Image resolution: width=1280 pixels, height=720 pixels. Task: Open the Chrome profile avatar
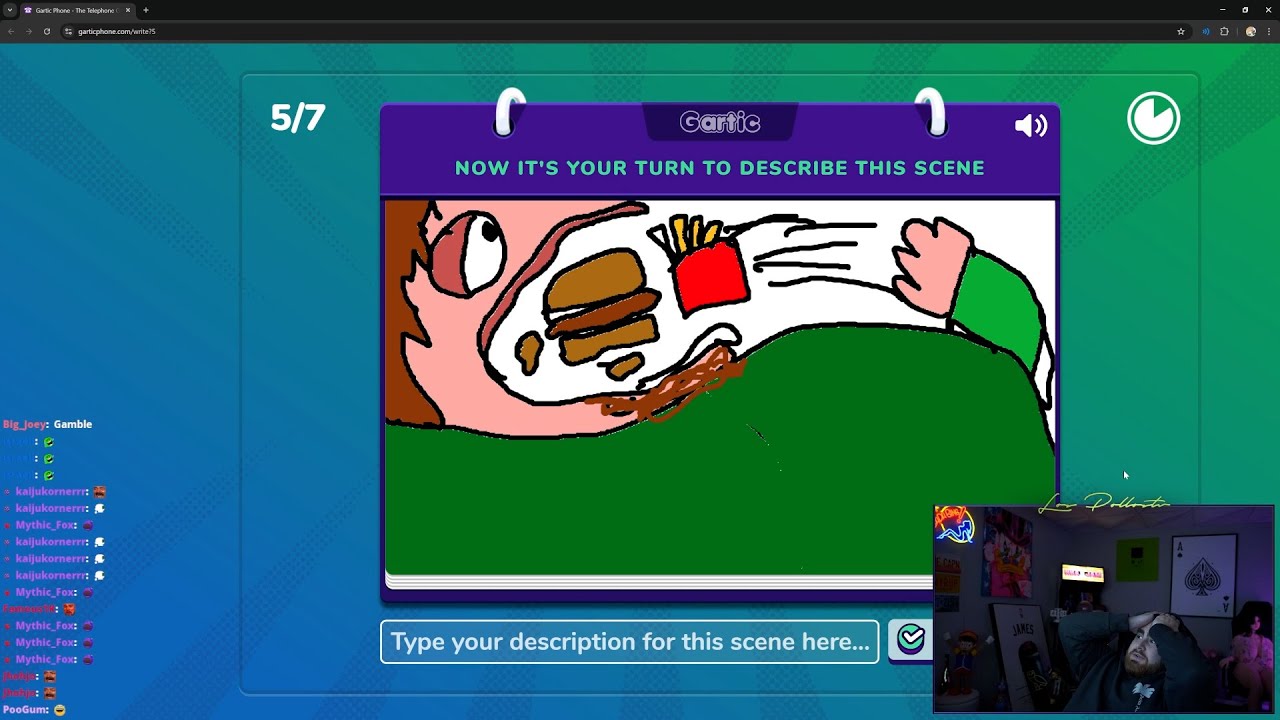tap(1251, 31)
